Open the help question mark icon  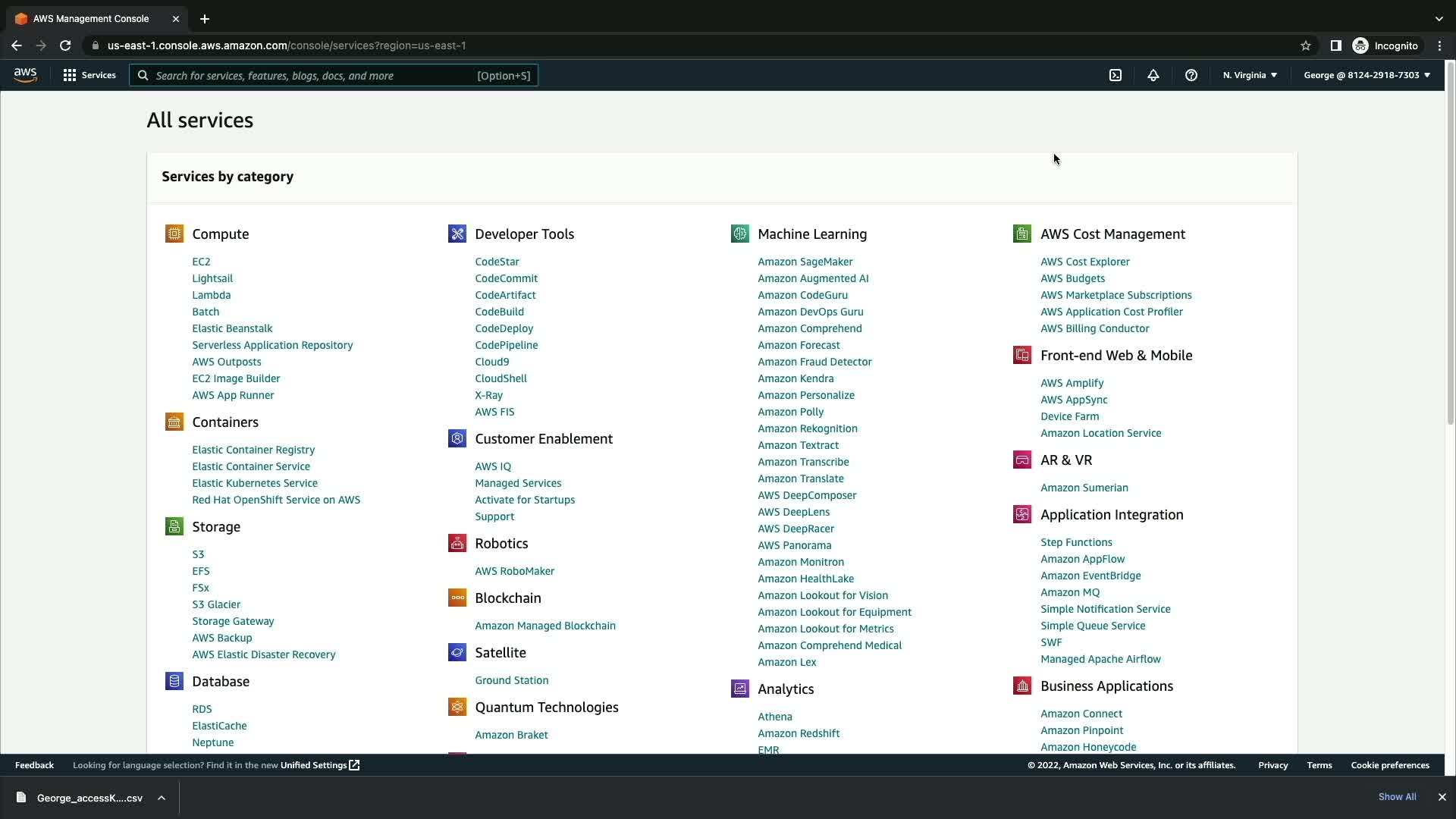1191,75
